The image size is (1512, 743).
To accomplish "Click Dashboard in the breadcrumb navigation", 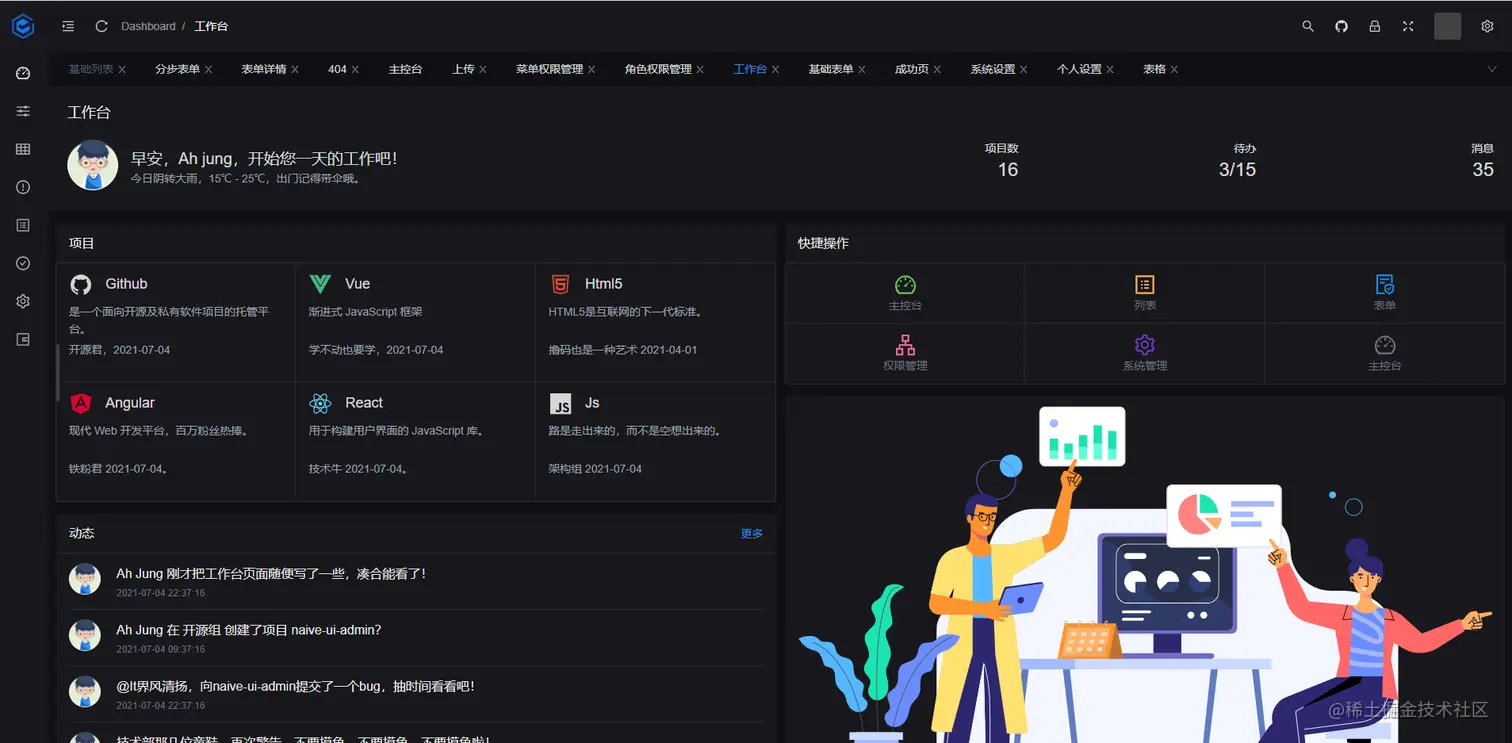I will coord(147,26).
